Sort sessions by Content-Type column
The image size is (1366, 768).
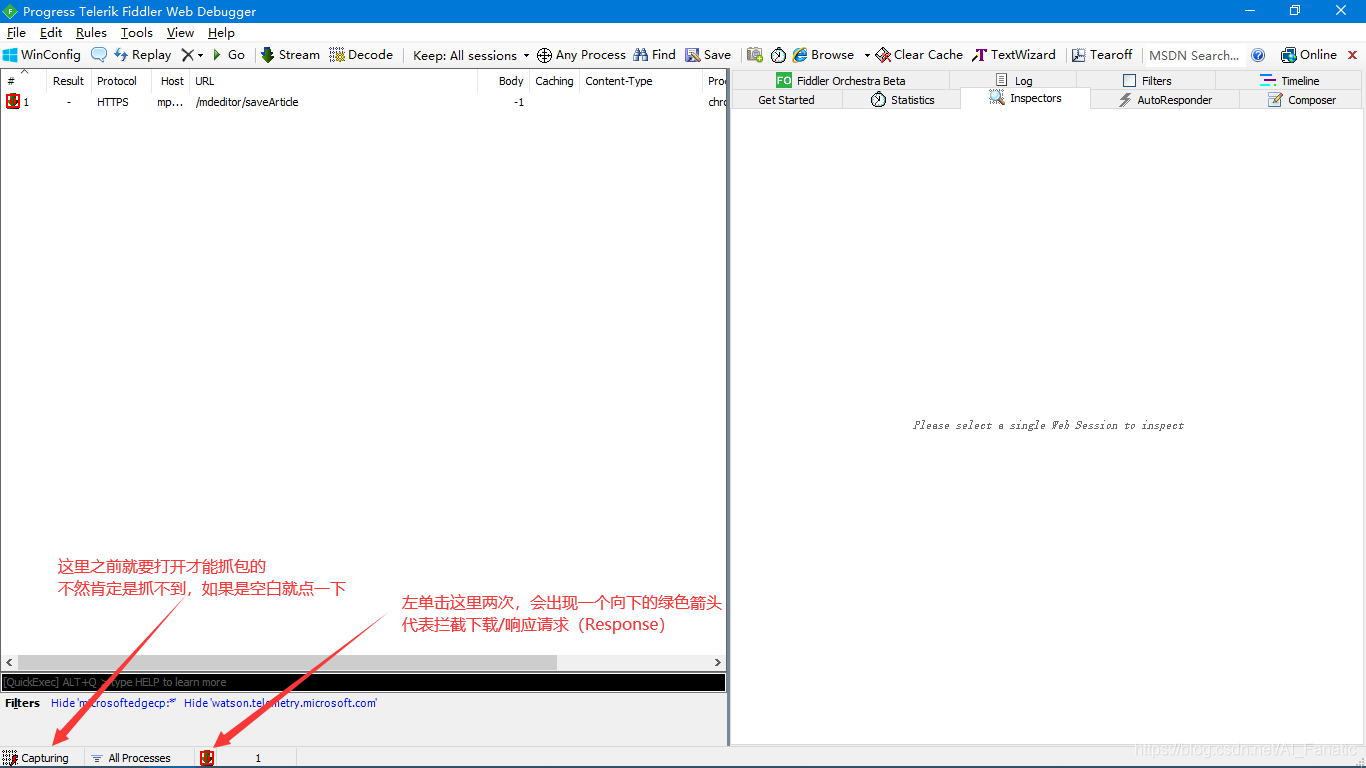[x=640, y=81]
